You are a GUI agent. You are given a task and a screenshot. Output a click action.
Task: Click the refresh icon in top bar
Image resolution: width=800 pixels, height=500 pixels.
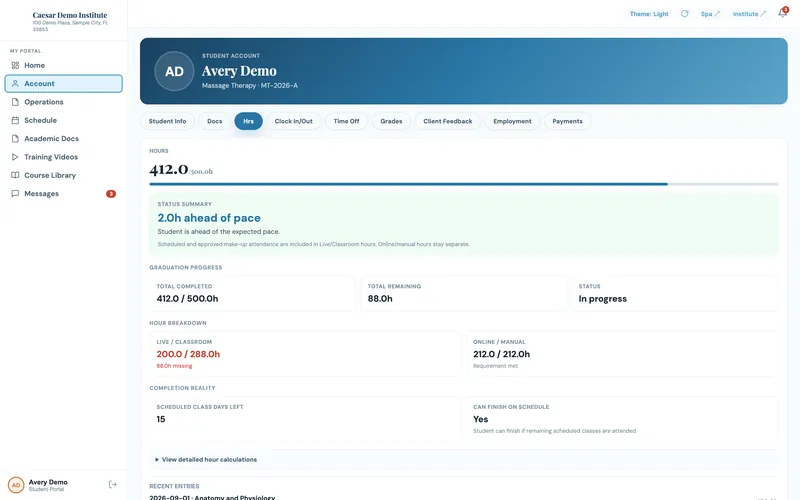point(685,14)
